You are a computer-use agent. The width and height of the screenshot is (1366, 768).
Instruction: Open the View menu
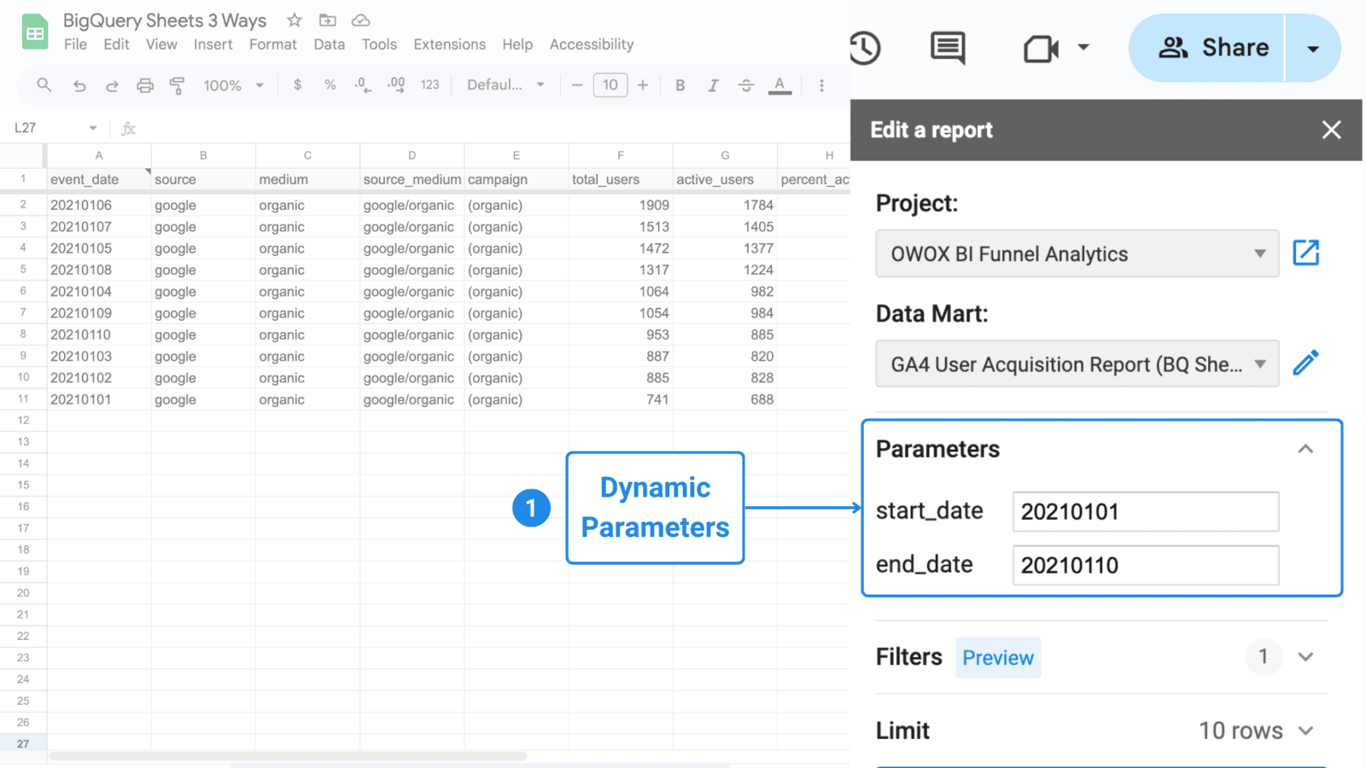point(161,45)
